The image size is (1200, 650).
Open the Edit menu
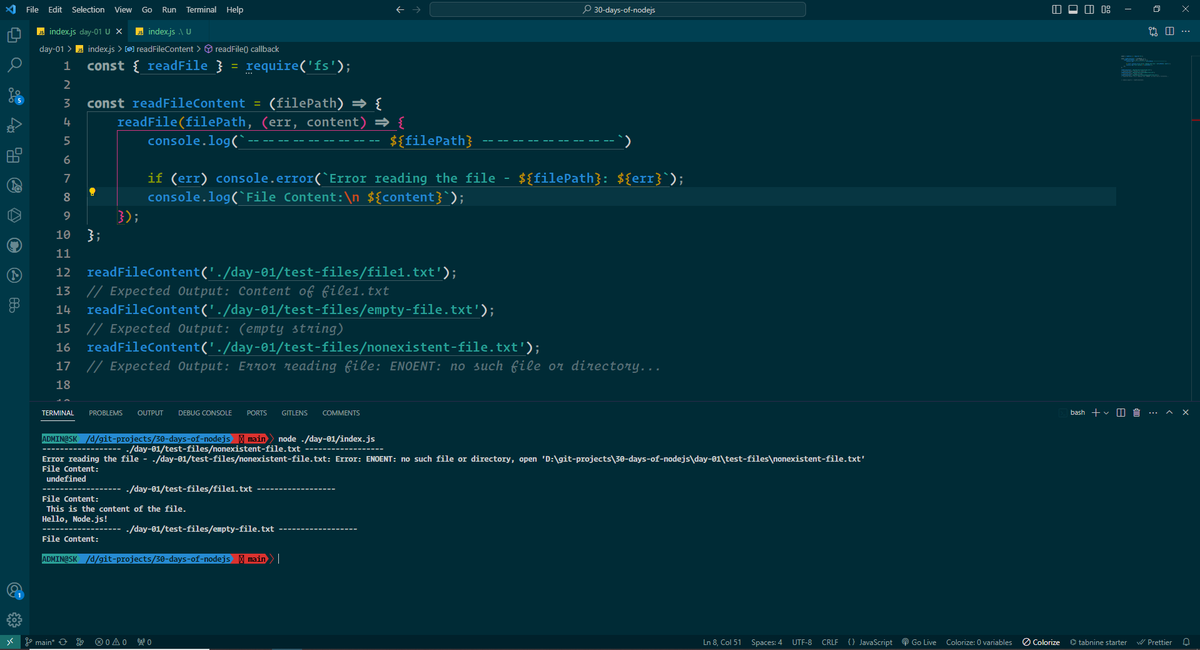tap(55, 9)
